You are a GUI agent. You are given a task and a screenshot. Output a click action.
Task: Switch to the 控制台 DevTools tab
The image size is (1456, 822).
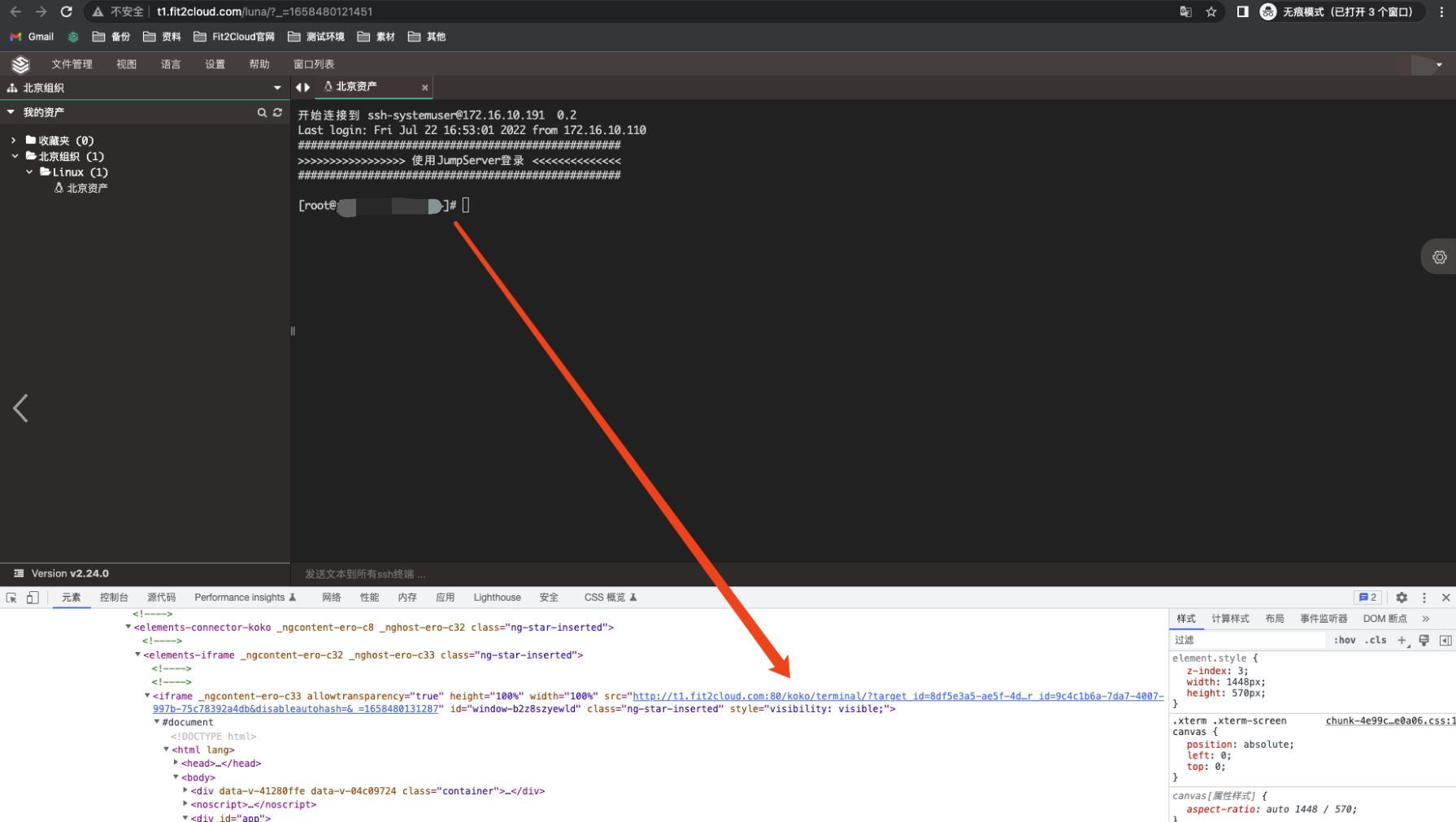pyautogui.click(x=113, y=597)
